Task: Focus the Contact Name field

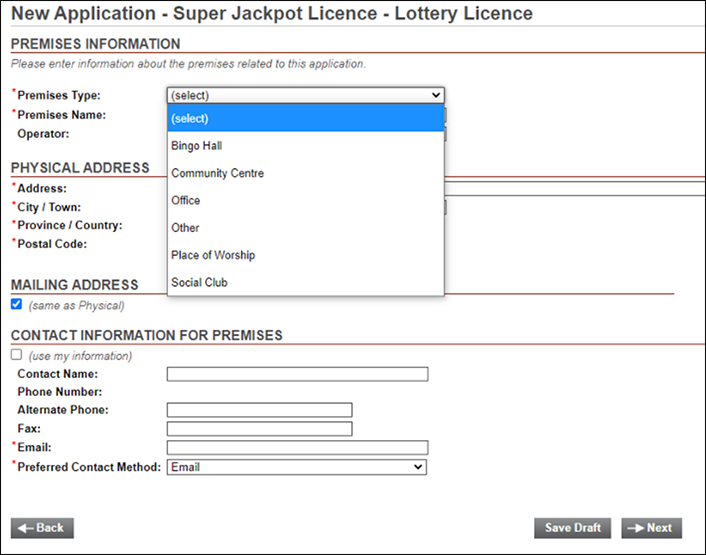Action: (297, 374)
